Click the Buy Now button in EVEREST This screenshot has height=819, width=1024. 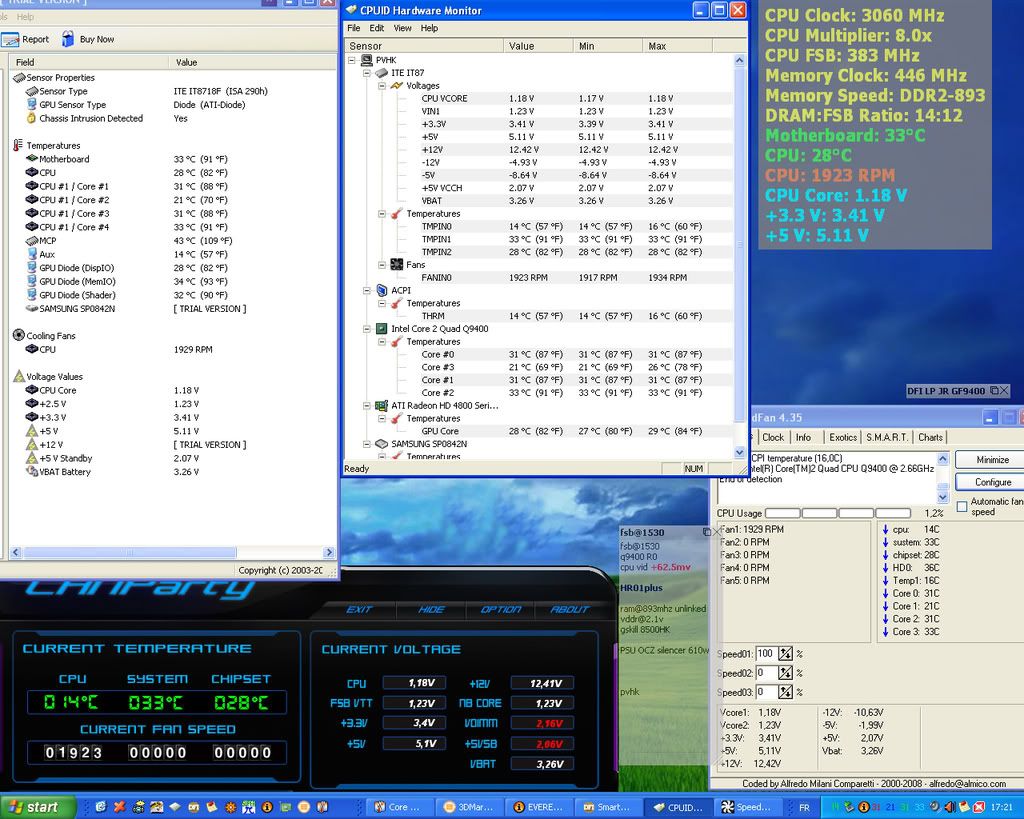78,39
